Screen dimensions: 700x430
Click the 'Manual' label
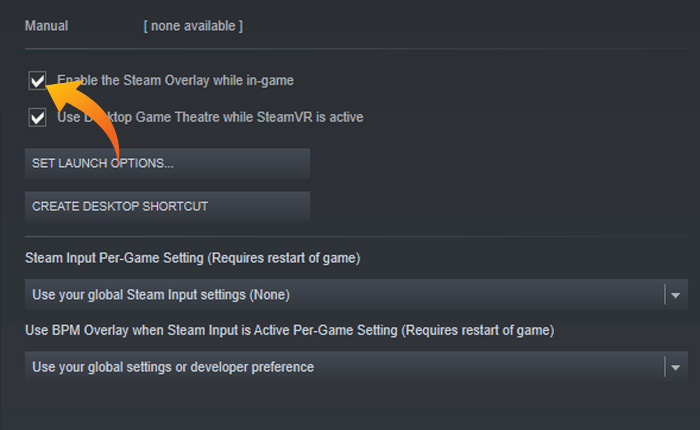(46, 25)
